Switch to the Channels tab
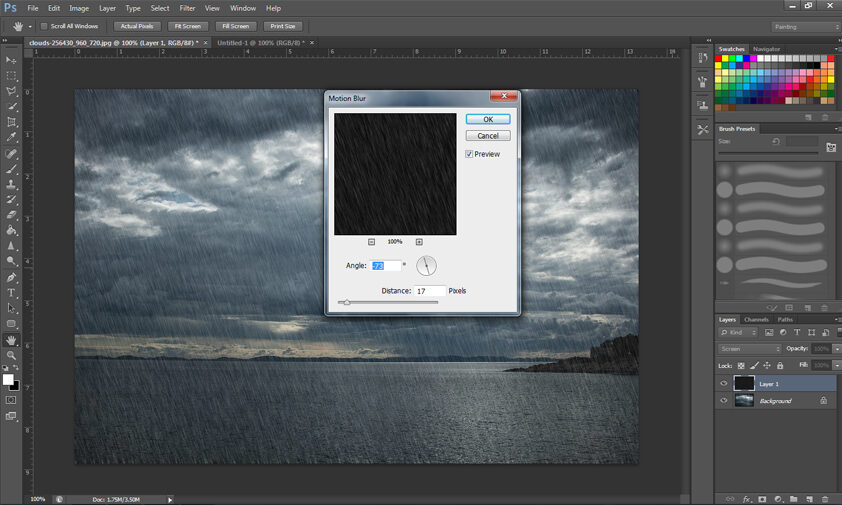This screenshot has width=842, height=505. (755, 319)
